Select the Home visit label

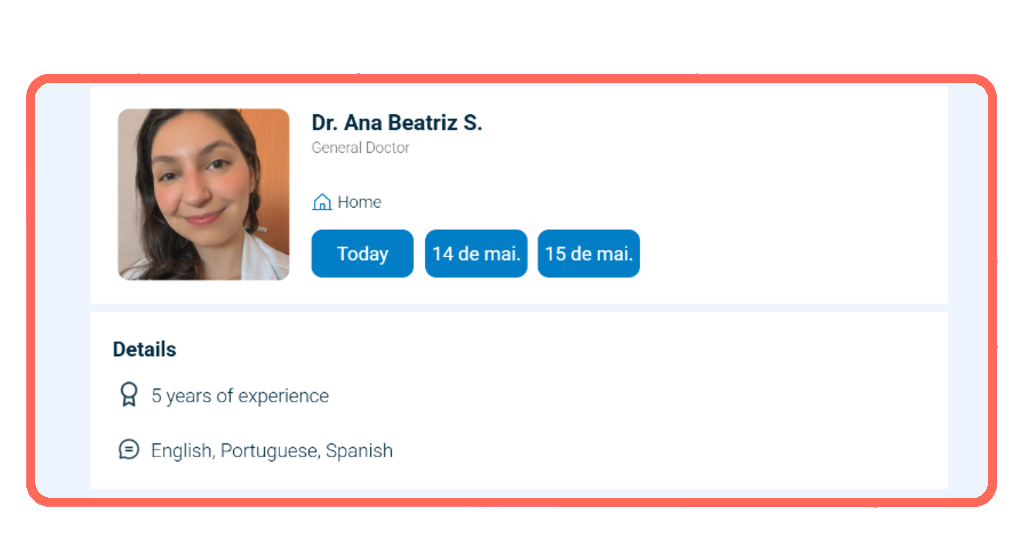359,202
